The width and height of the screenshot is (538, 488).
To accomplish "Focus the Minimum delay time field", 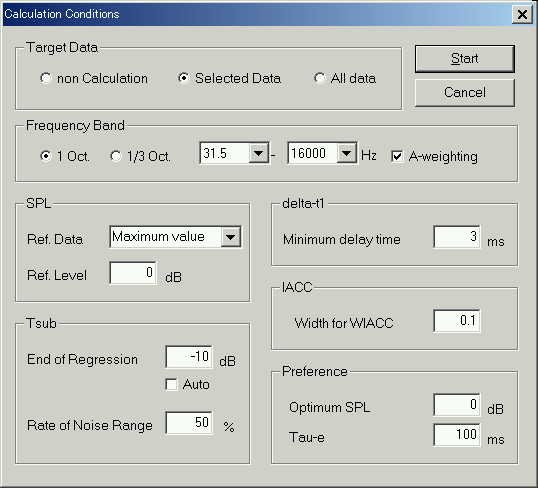I will pyautogui.click(x=457, y=236).
